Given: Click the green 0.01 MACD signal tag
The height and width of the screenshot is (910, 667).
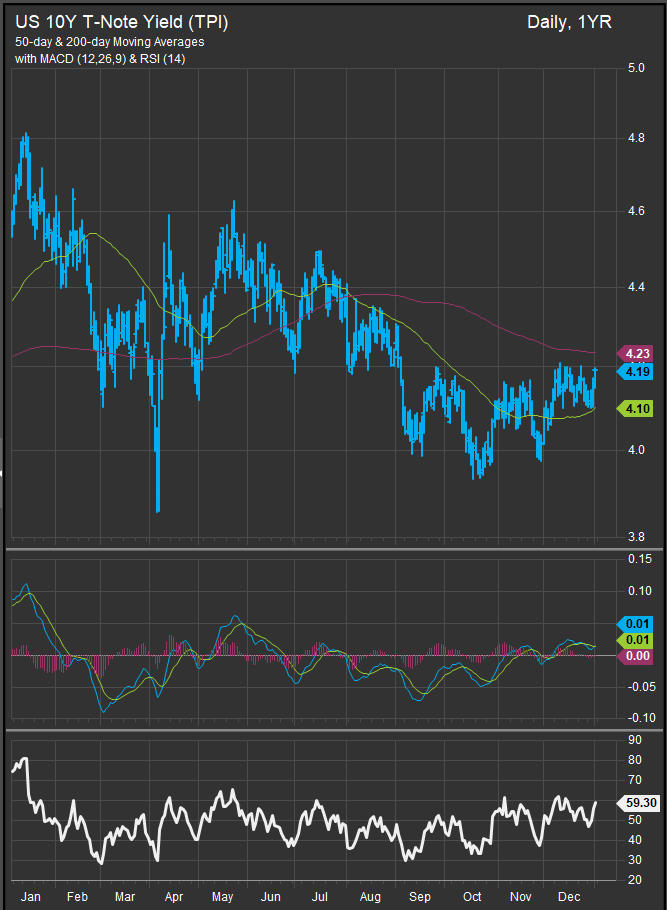Looking at the screenshot, I should [x=636, y=640].
